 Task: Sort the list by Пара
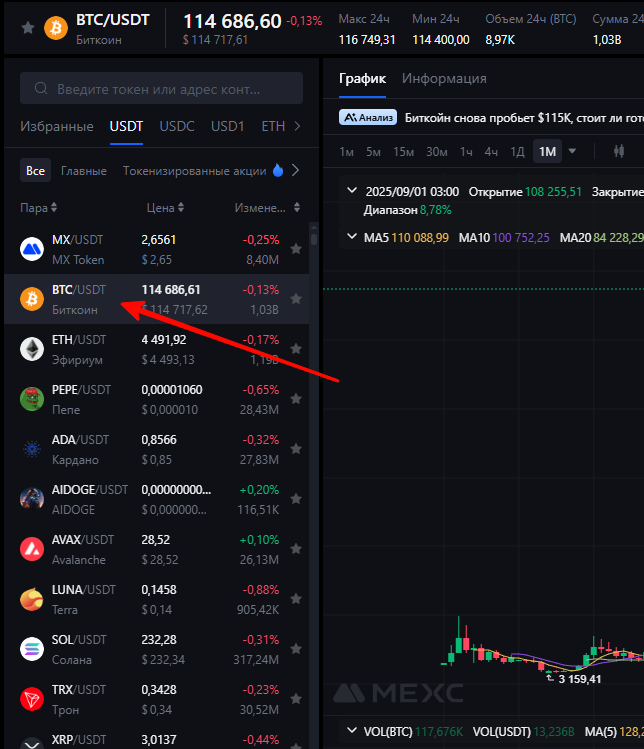[39, 207]
